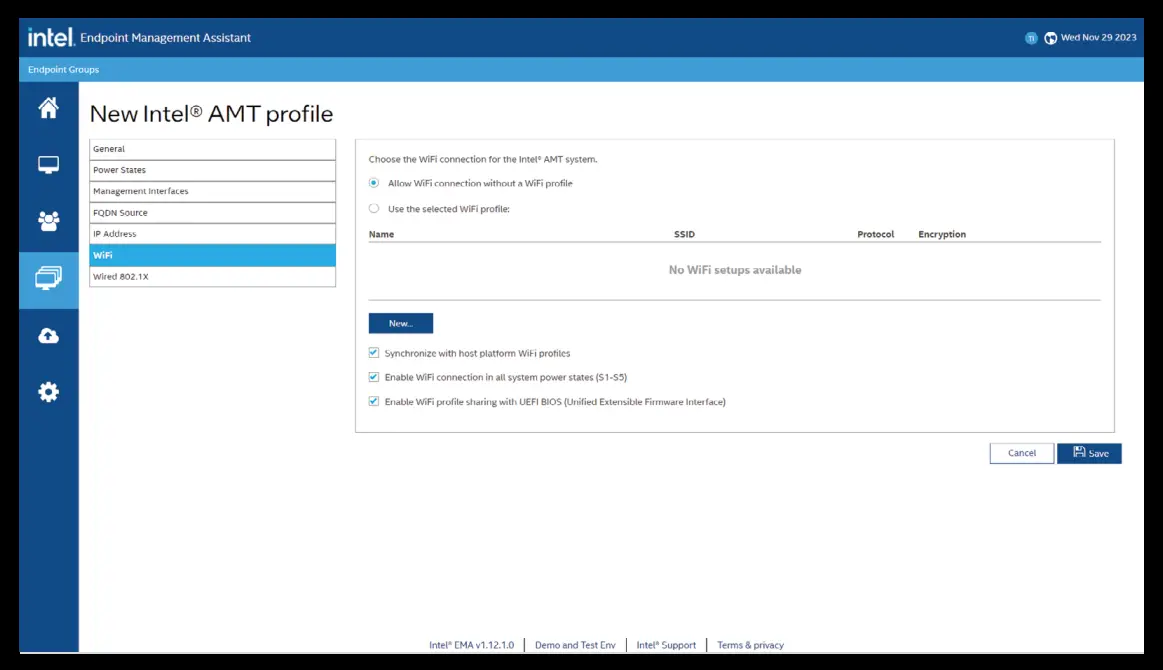Open Endpoint Groups stacked monitors icon
The height and width of the screenshot is (670, 1163).
coord(48,278)
